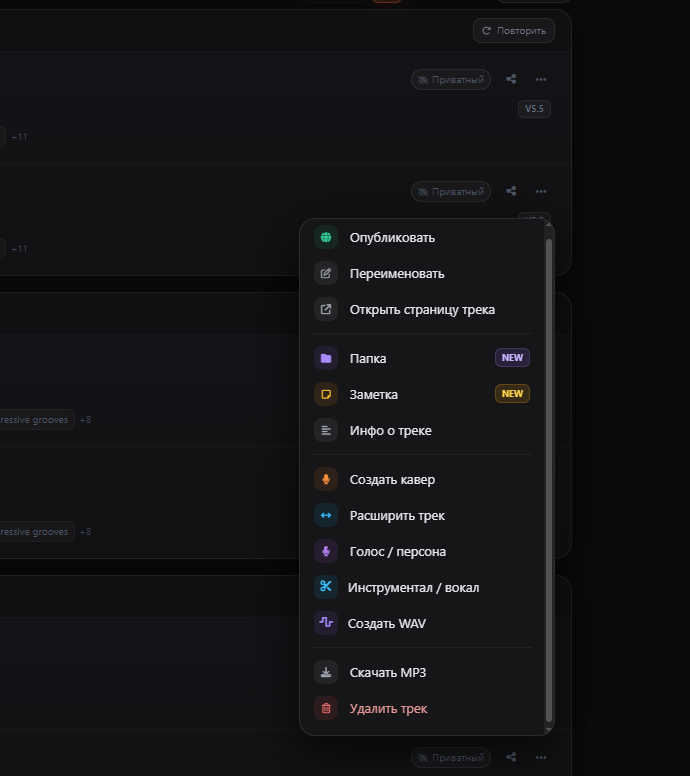
Task: Click the share icon on the topmost track
Action: click(511, 80)
